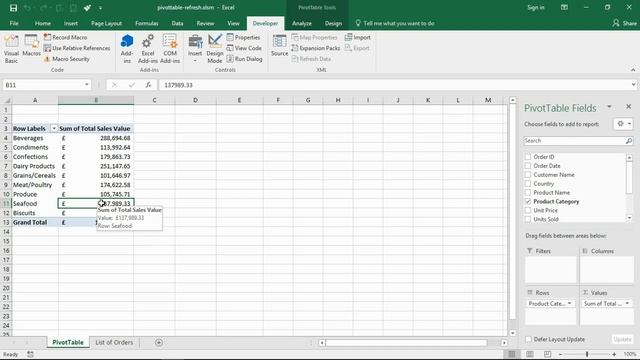
Task: Open COM Add-ins dialog
Action: (170, 49)
